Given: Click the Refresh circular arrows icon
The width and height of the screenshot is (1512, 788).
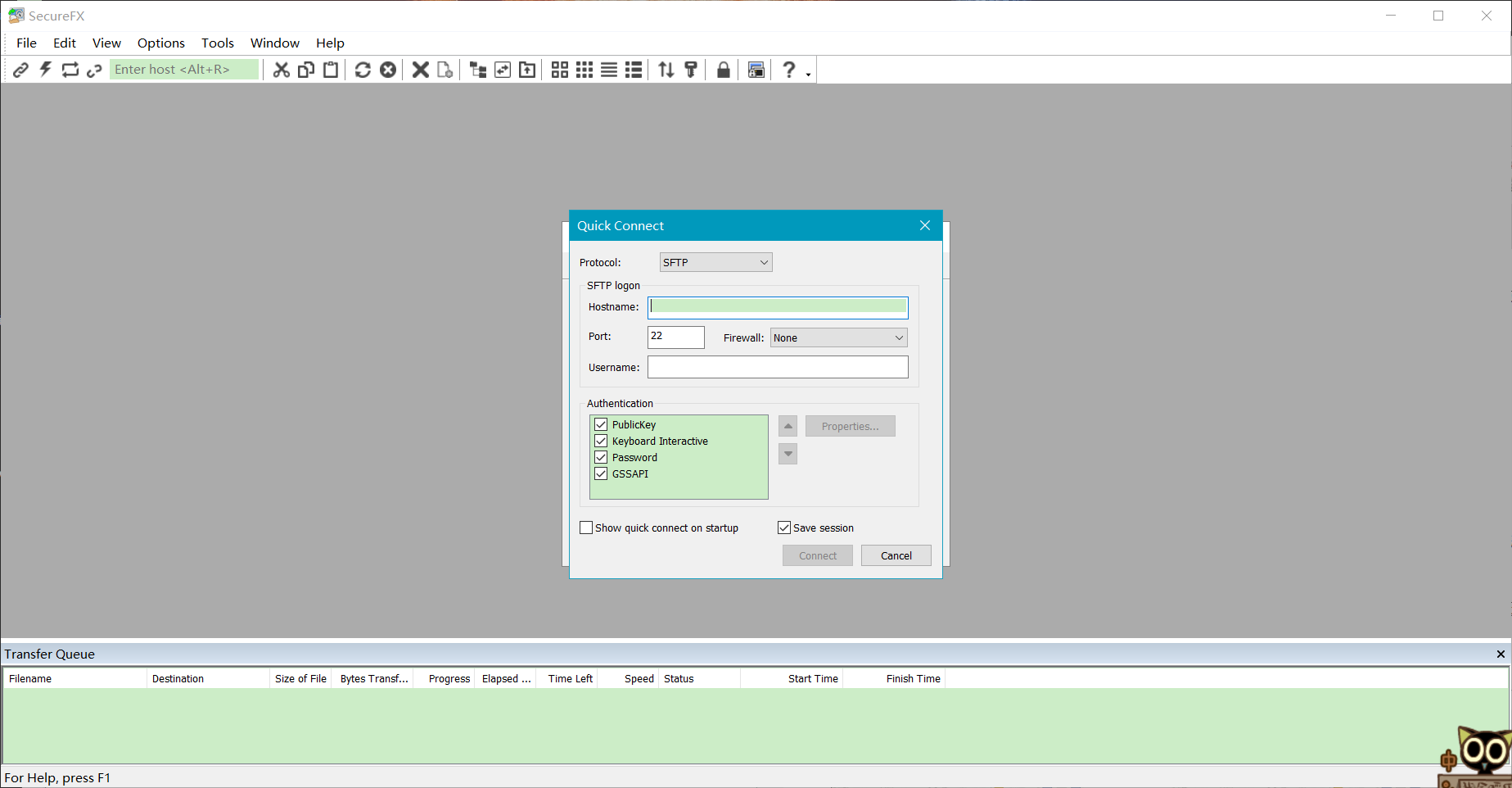Looking at the screenshot, I should click(x=363, y=70).
